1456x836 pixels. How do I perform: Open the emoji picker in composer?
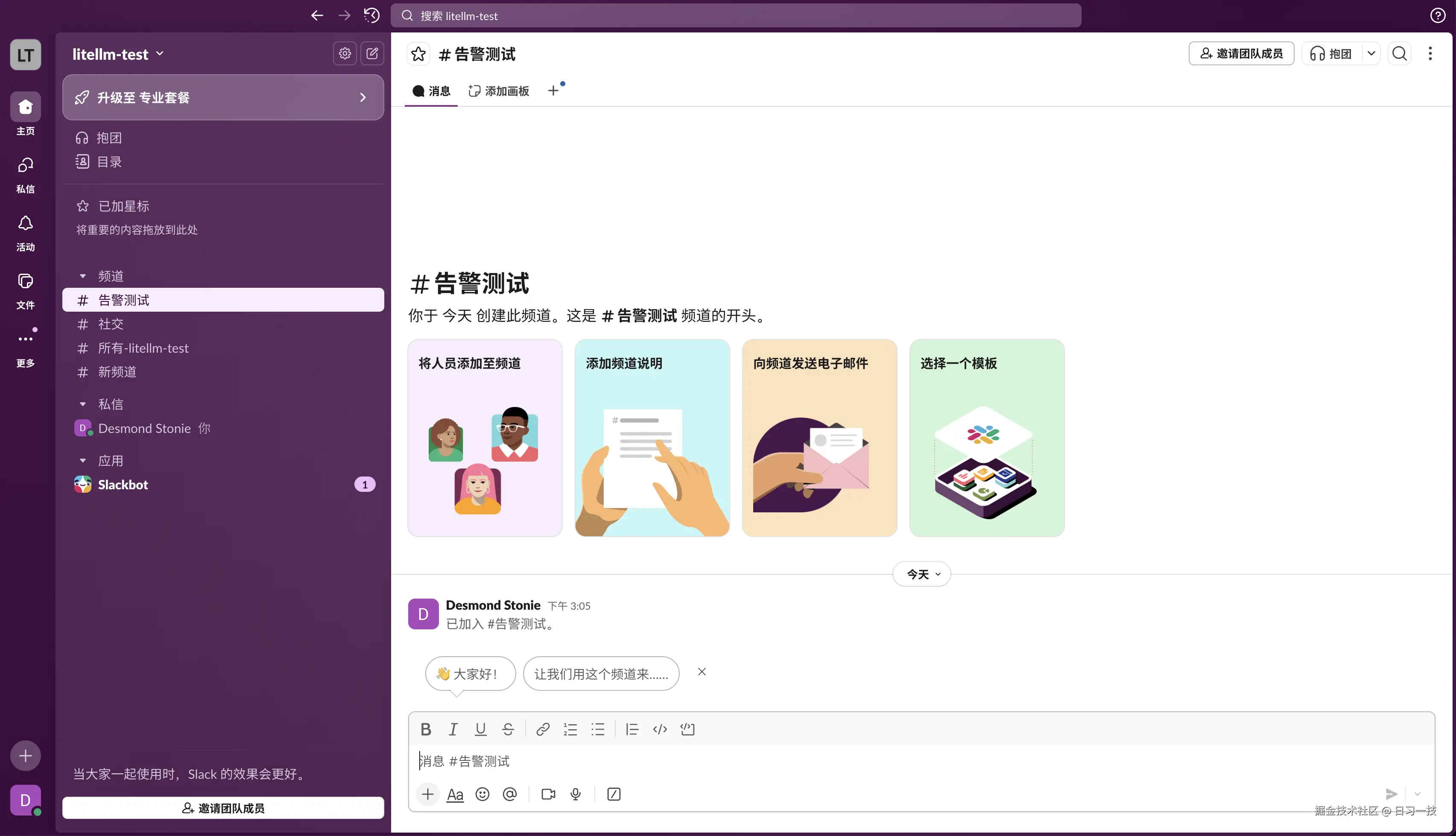click(x=482, y=794)
